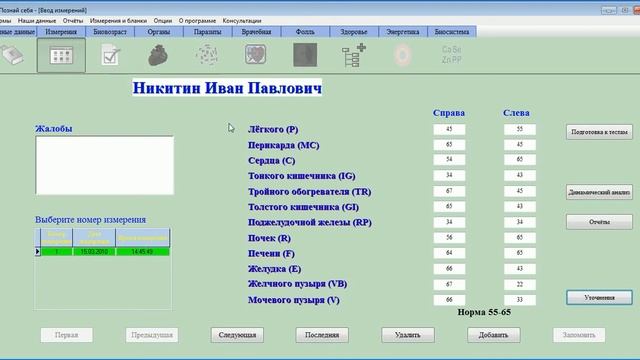
Task: Click the Удалить button
Action: click(408, 335)
